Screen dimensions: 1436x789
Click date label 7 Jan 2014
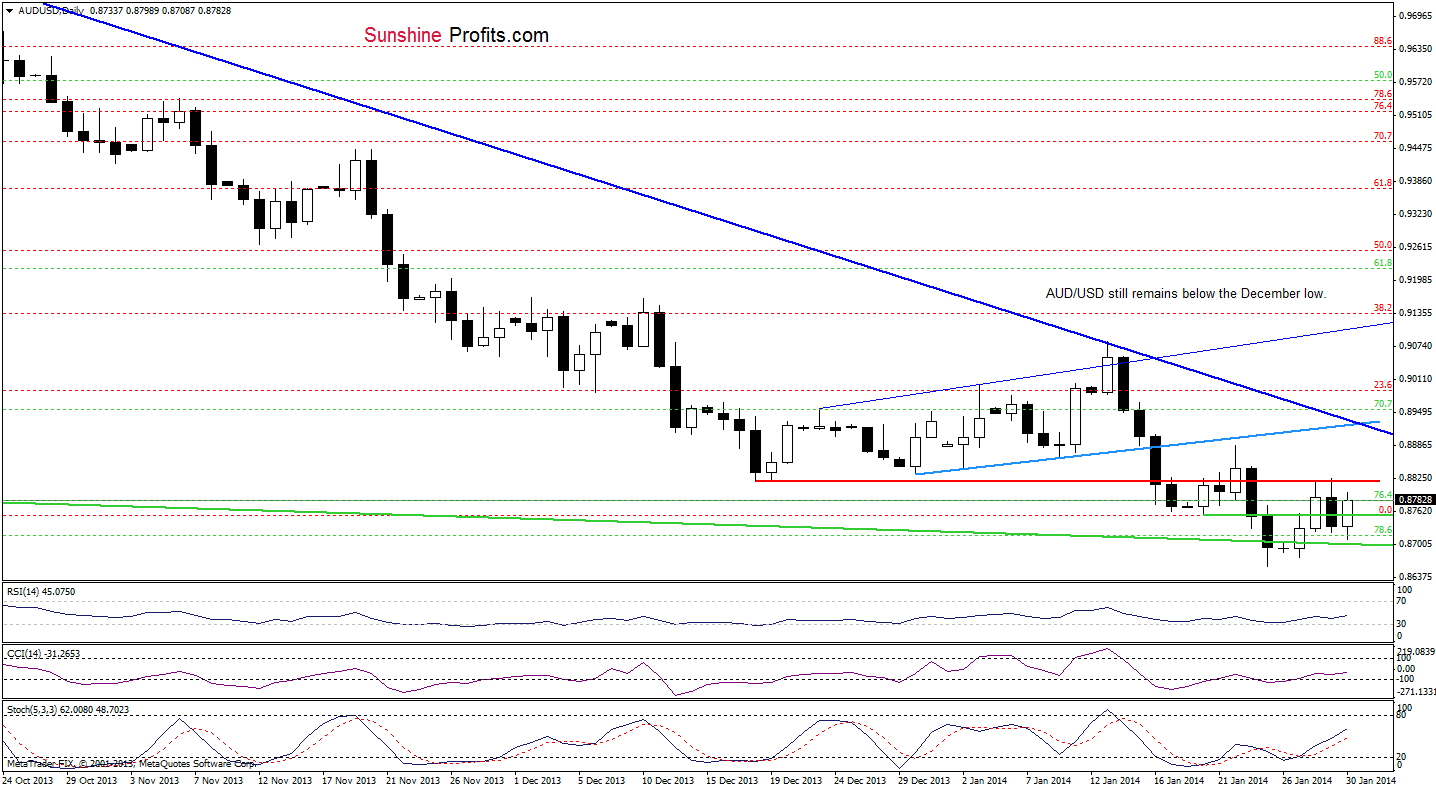1050,778
